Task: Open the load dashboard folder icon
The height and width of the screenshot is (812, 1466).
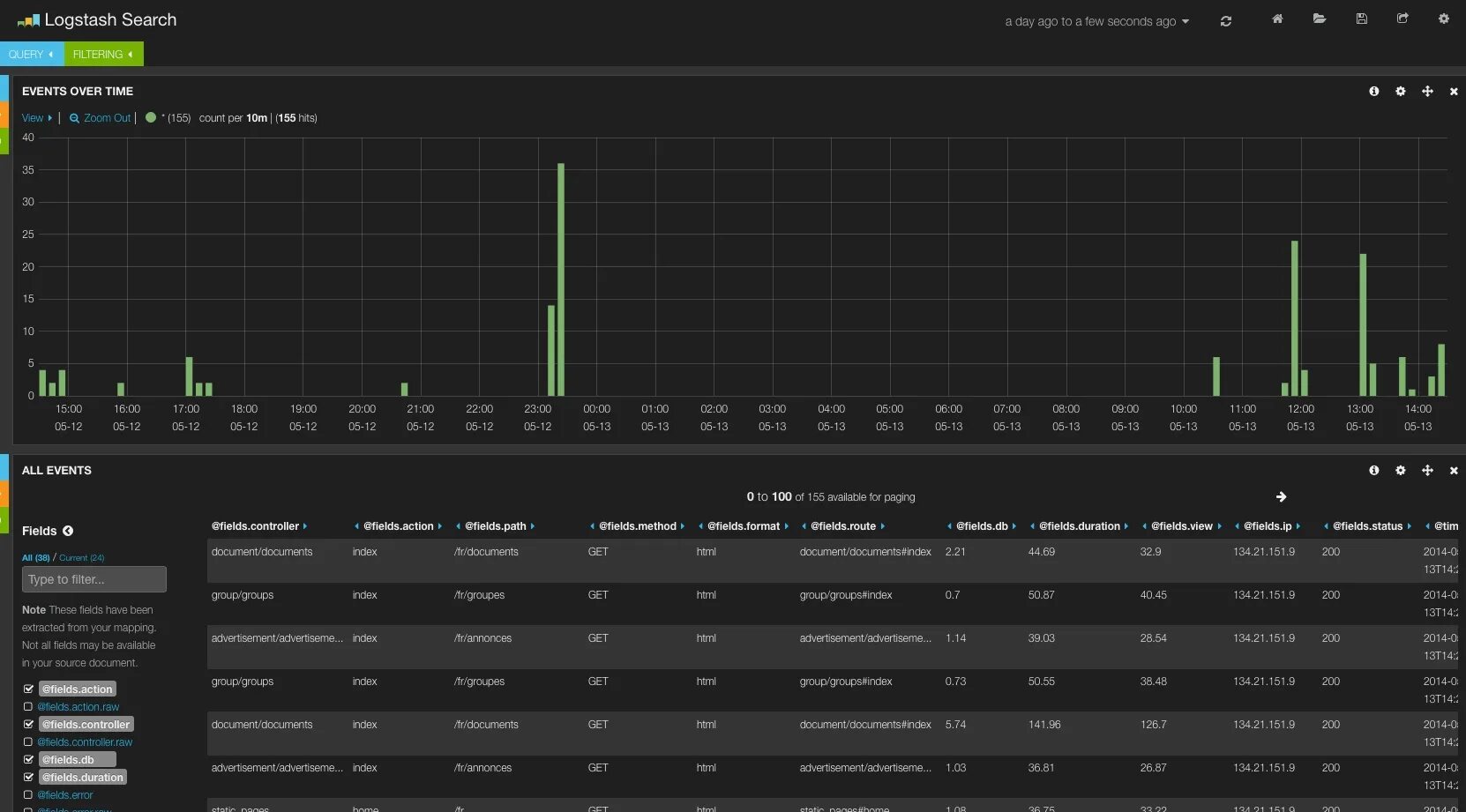Action: coord(1320,19)
